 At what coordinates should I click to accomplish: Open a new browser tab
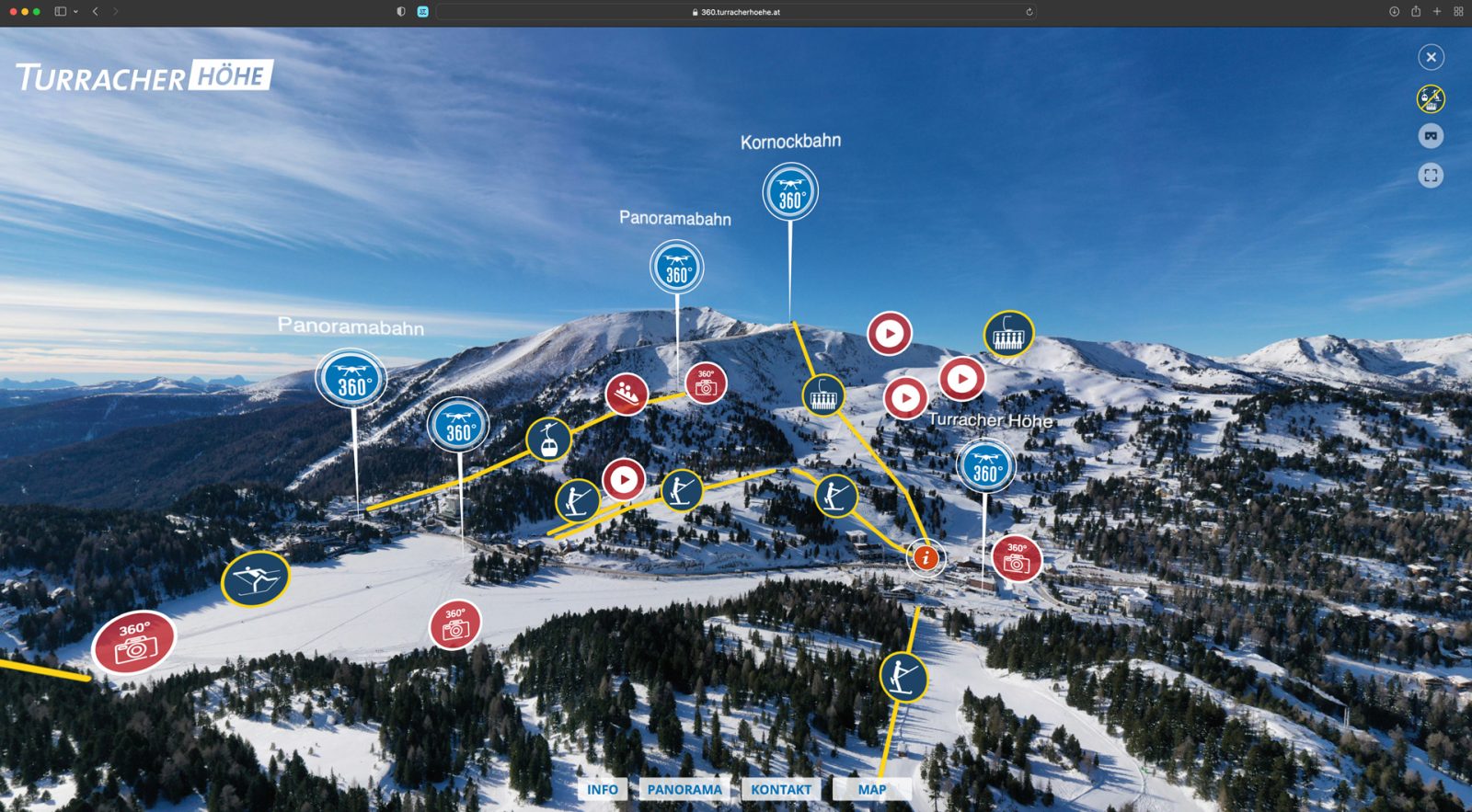point(1437,12)
